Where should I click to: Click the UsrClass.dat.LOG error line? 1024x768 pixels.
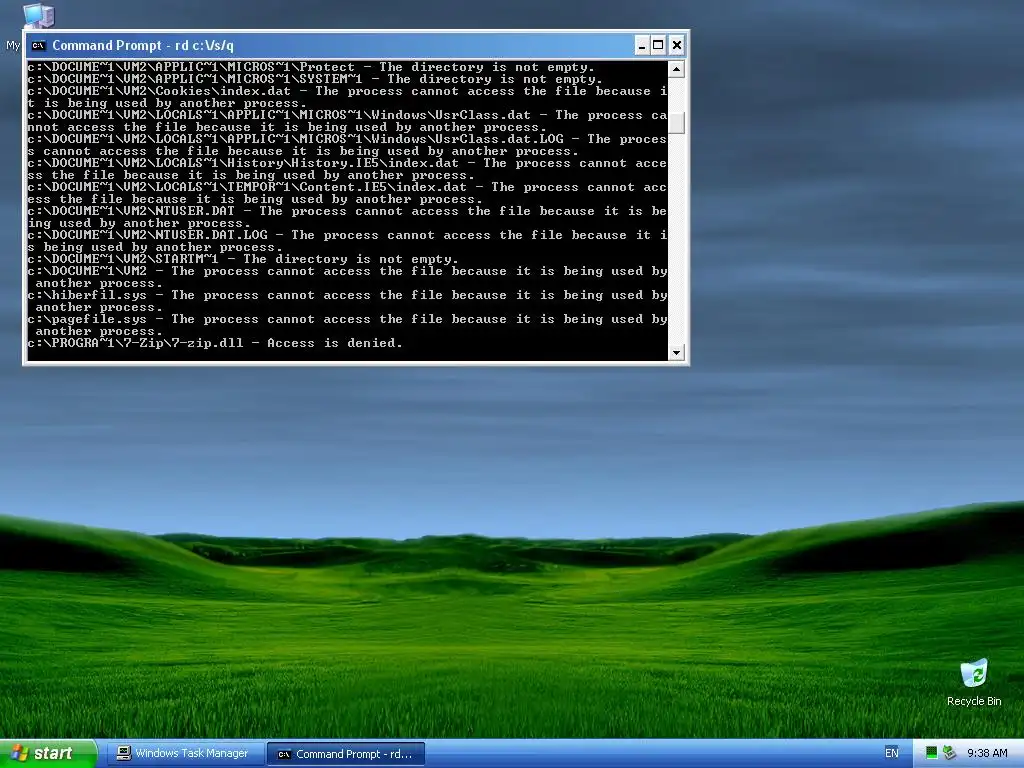(347, 145)
